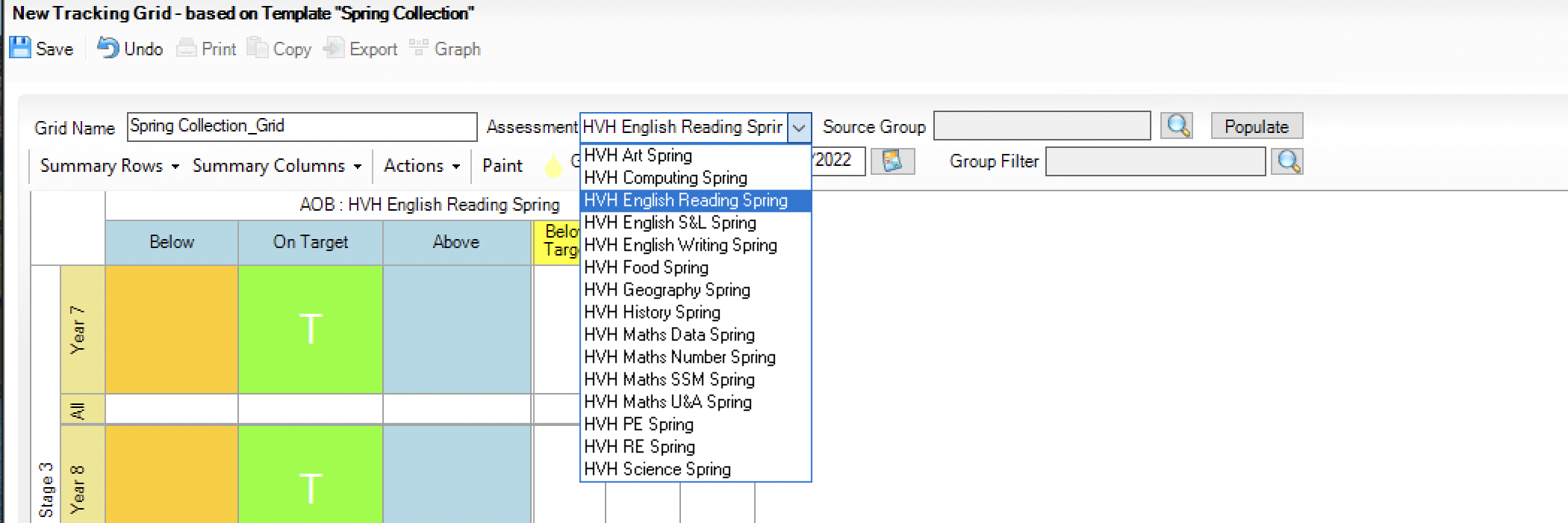Collapse the Assessment dropdown arrow
The height and width of the screenshot is (523, 1568).
pos(799,128)
